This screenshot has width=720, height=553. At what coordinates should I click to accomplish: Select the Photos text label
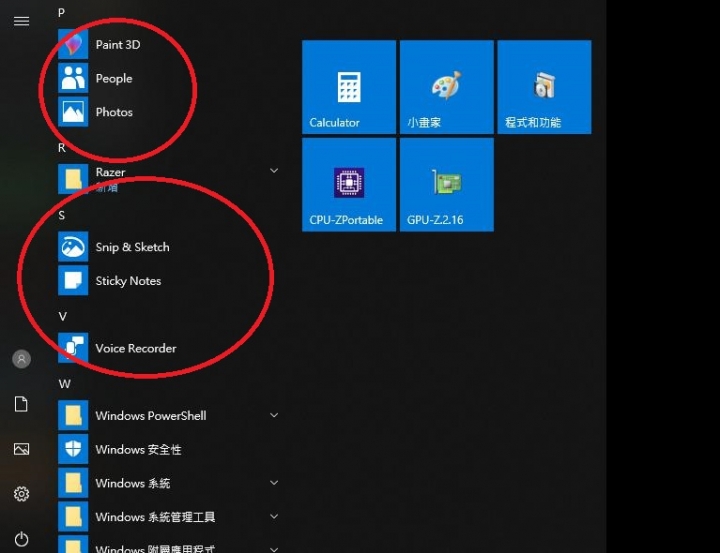tap(114, 112)
